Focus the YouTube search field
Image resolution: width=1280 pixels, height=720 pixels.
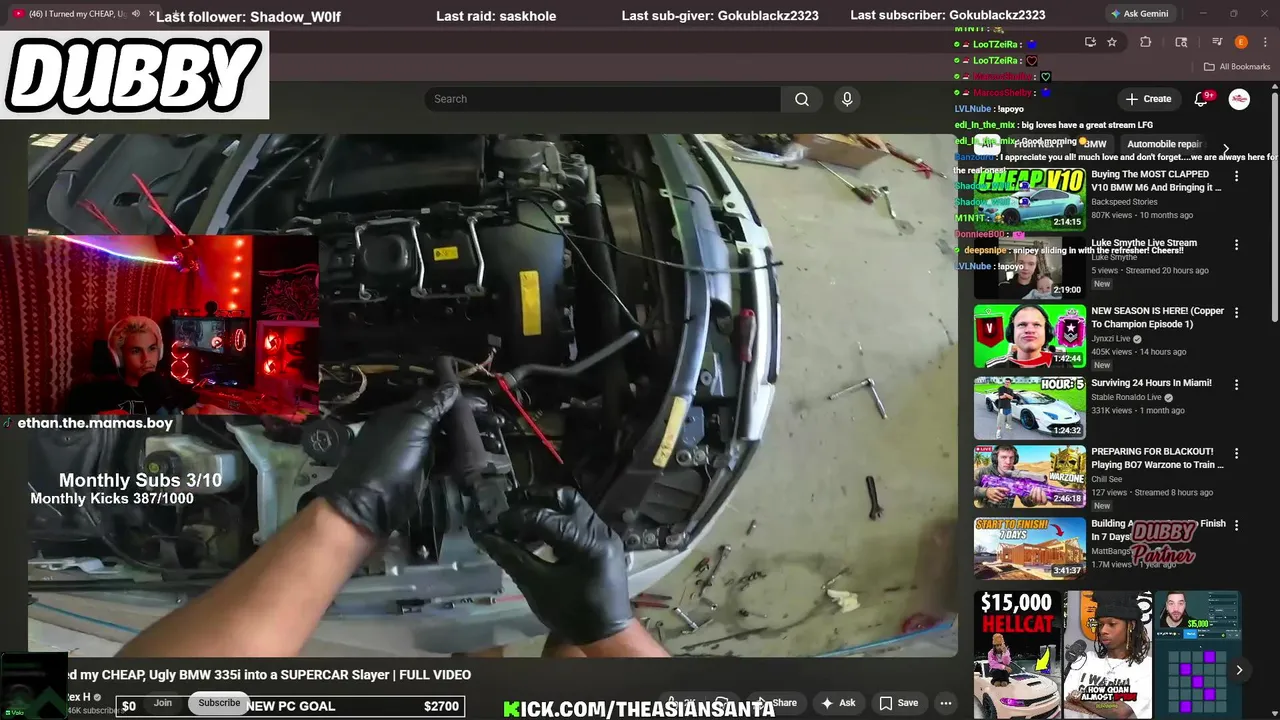click(x=603, y=99)
